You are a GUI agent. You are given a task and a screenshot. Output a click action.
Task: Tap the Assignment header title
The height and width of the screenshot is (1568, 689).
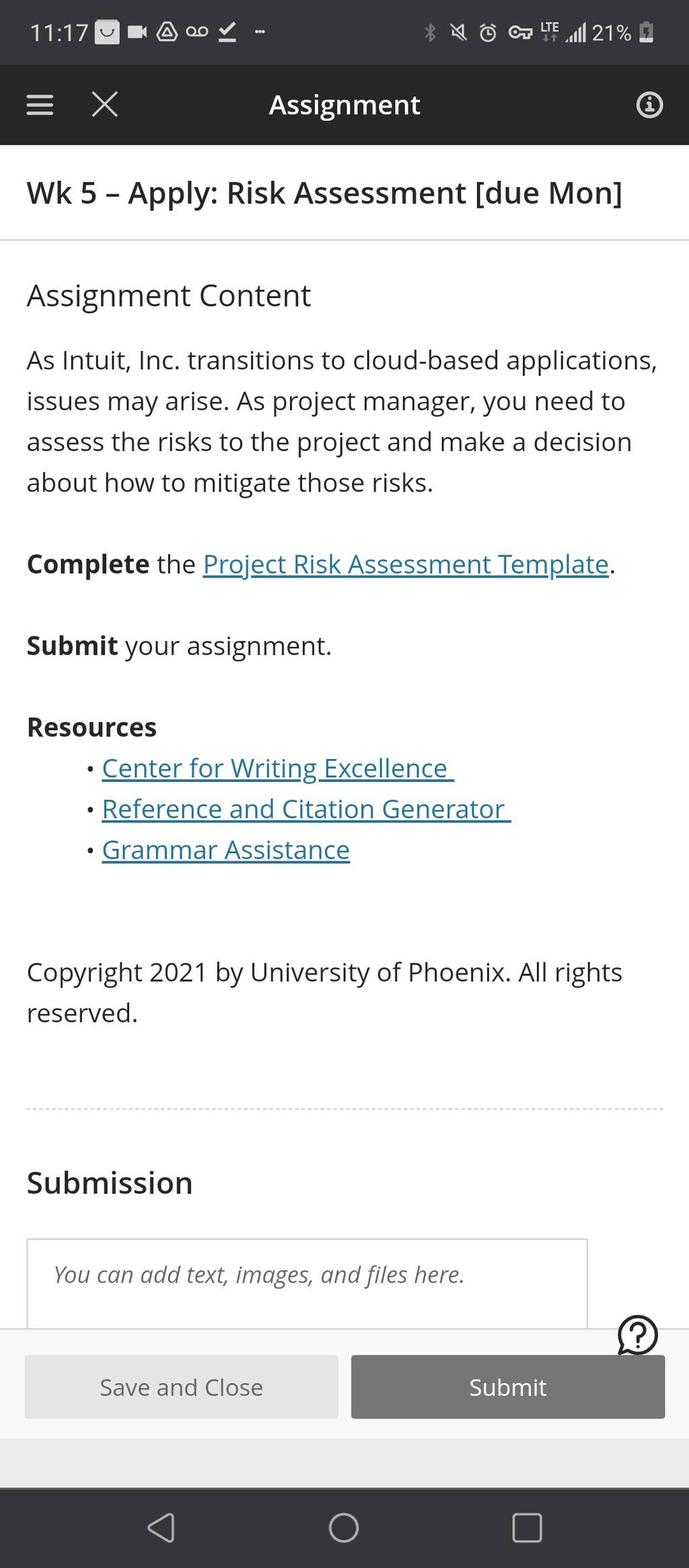click(x=344, y=105)
